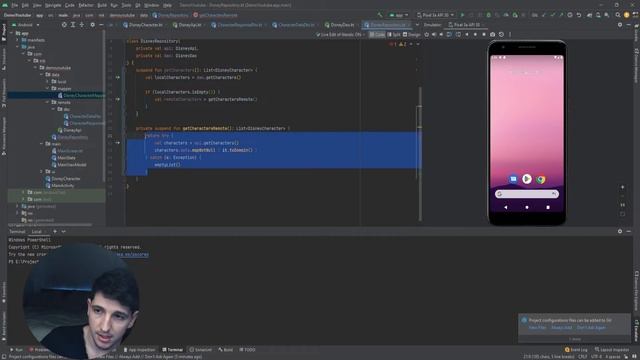Click emulator snapshots clock icon
The image size is (640, 360).
(501, 35)
